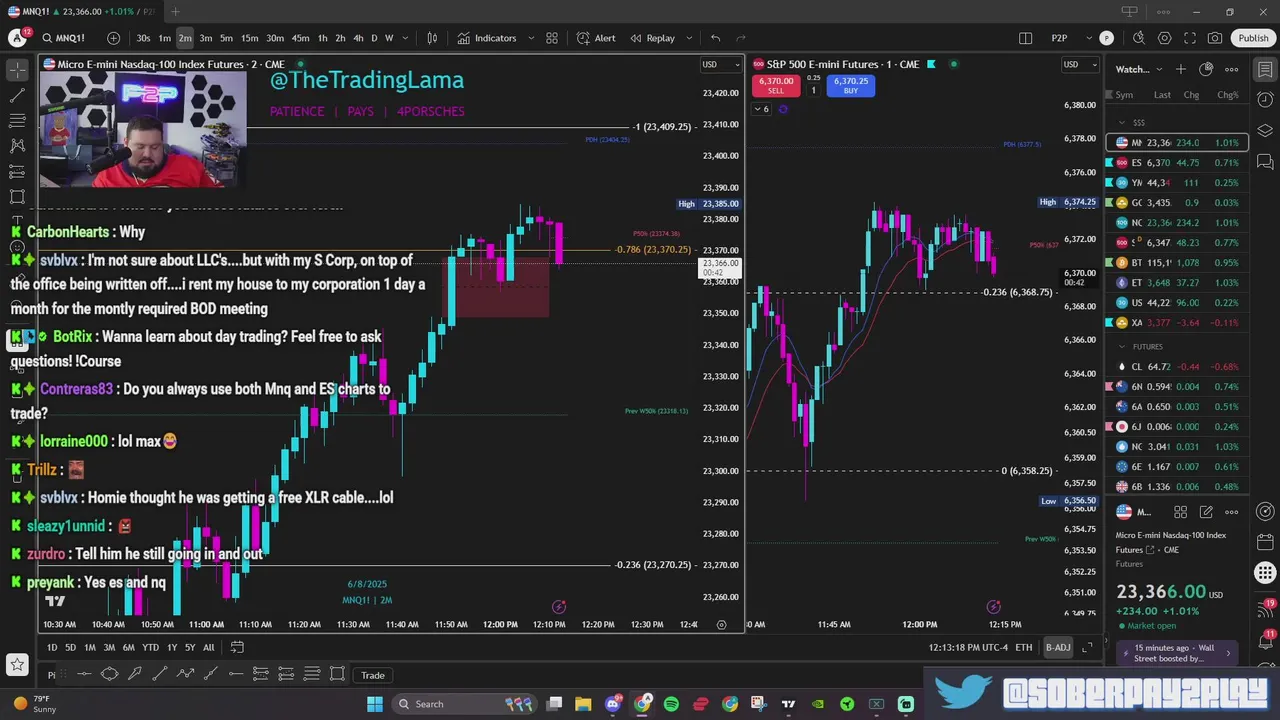Open the object tree layers icon

1265,131
